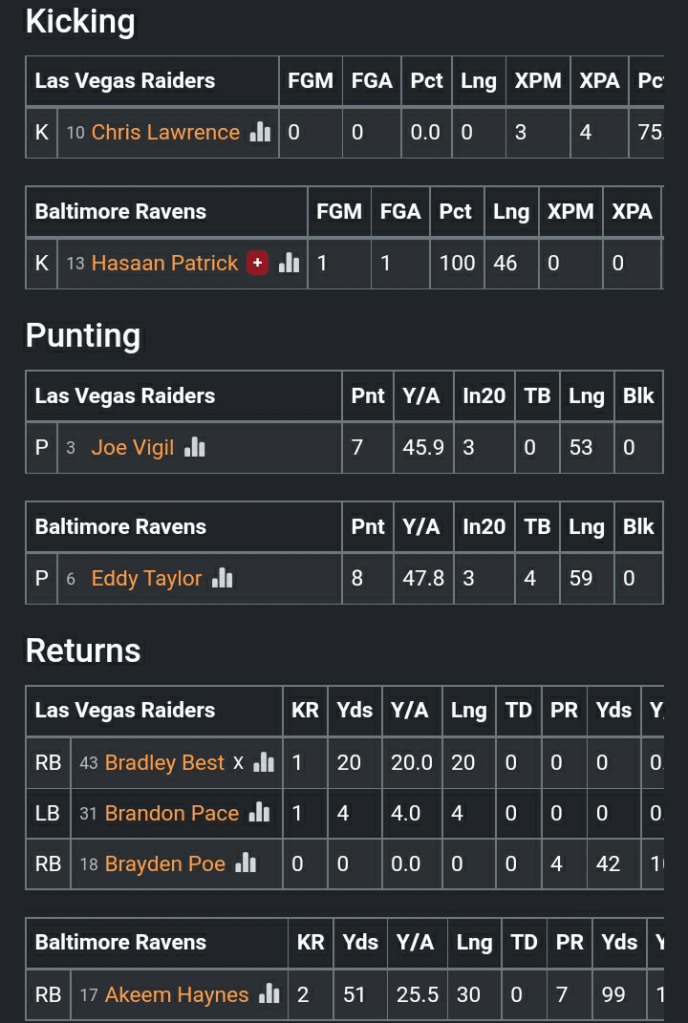Click red injury icon next to Hasaan Patrick

[258, 263]
